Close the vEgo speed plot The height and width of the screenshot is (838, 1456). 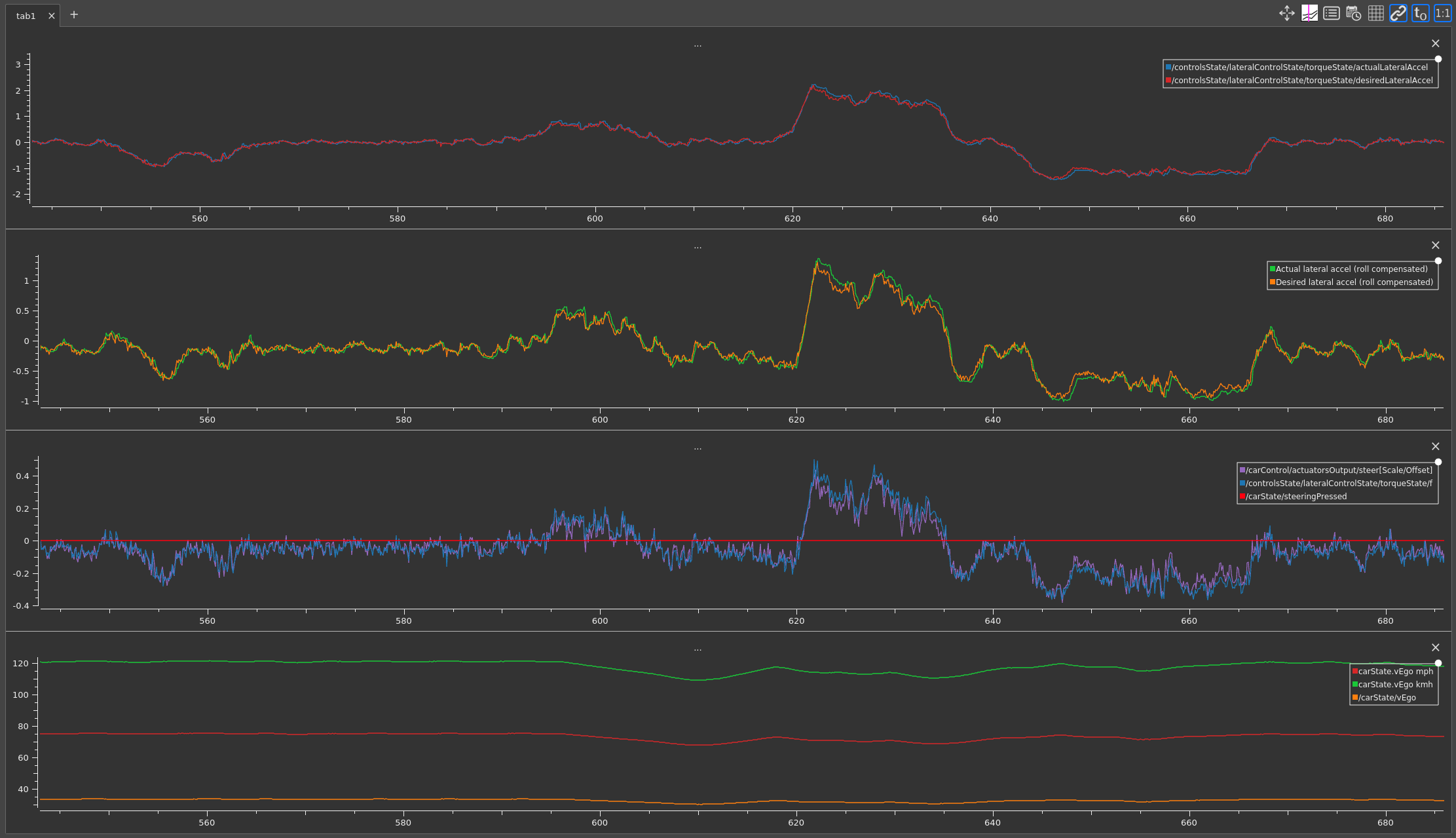tap(1435, 647)
